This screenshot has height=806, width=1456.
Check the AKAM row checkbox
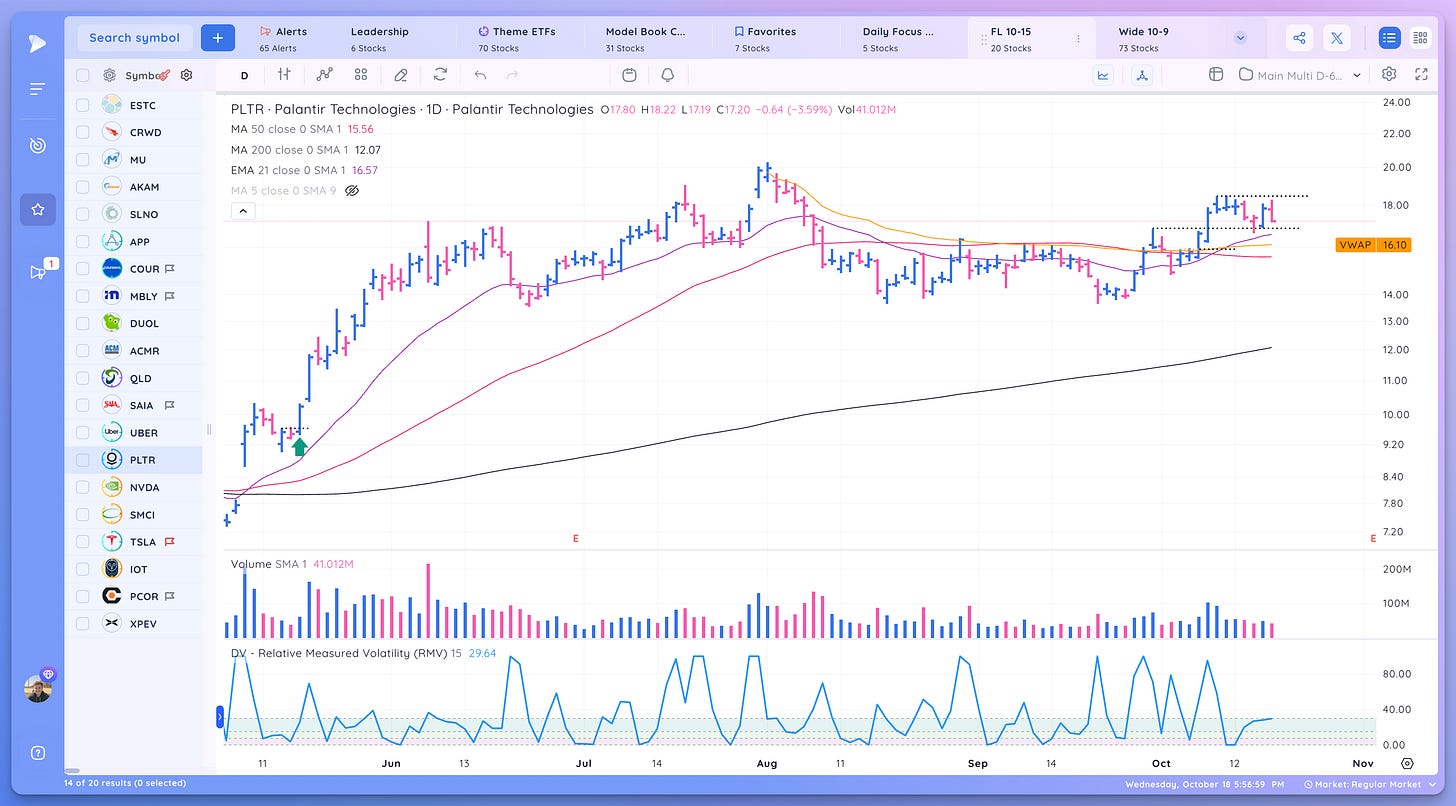tap(82, 187)
